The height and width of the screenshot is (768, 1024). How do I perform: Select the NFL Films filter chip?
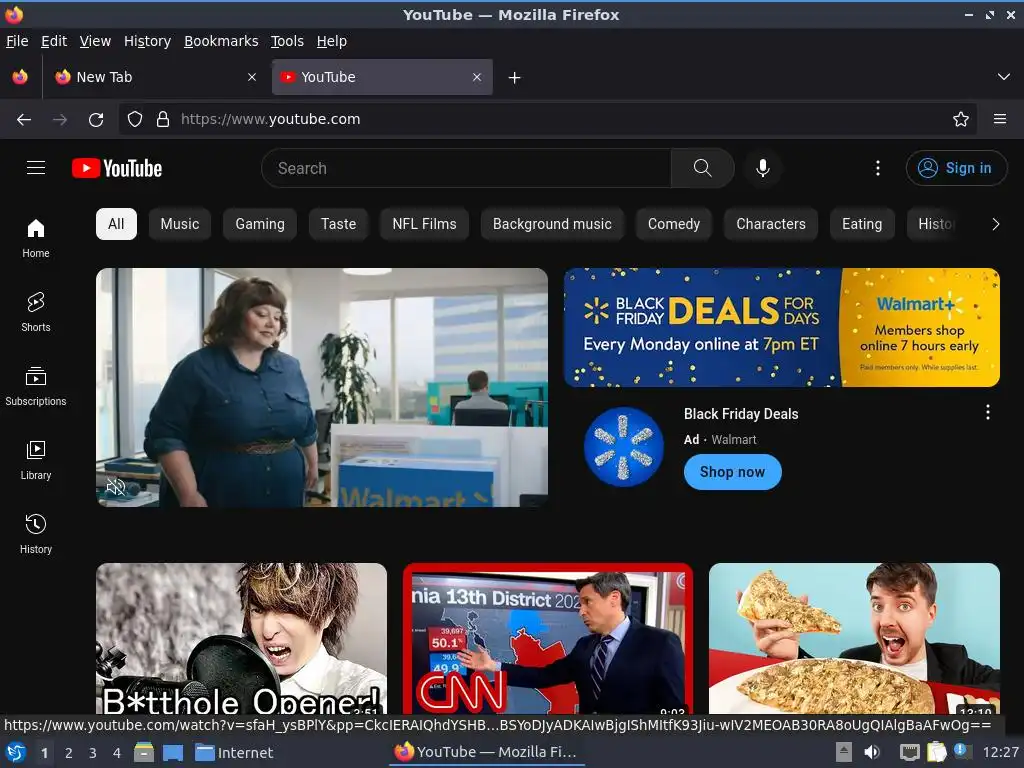coord(424,224)
